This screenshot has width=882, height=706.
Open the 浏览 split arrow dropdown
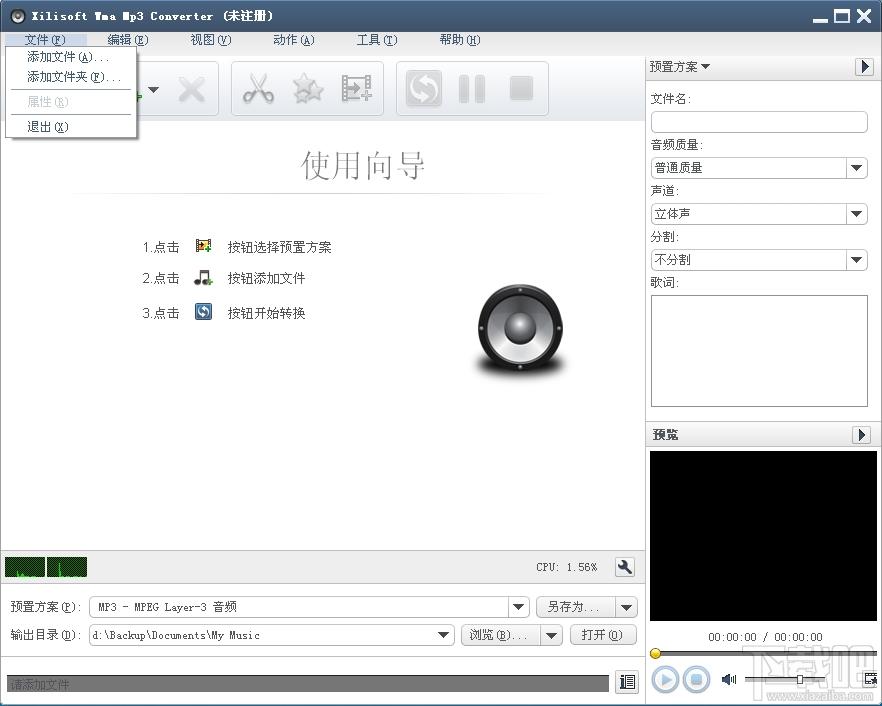pos(551,635)
